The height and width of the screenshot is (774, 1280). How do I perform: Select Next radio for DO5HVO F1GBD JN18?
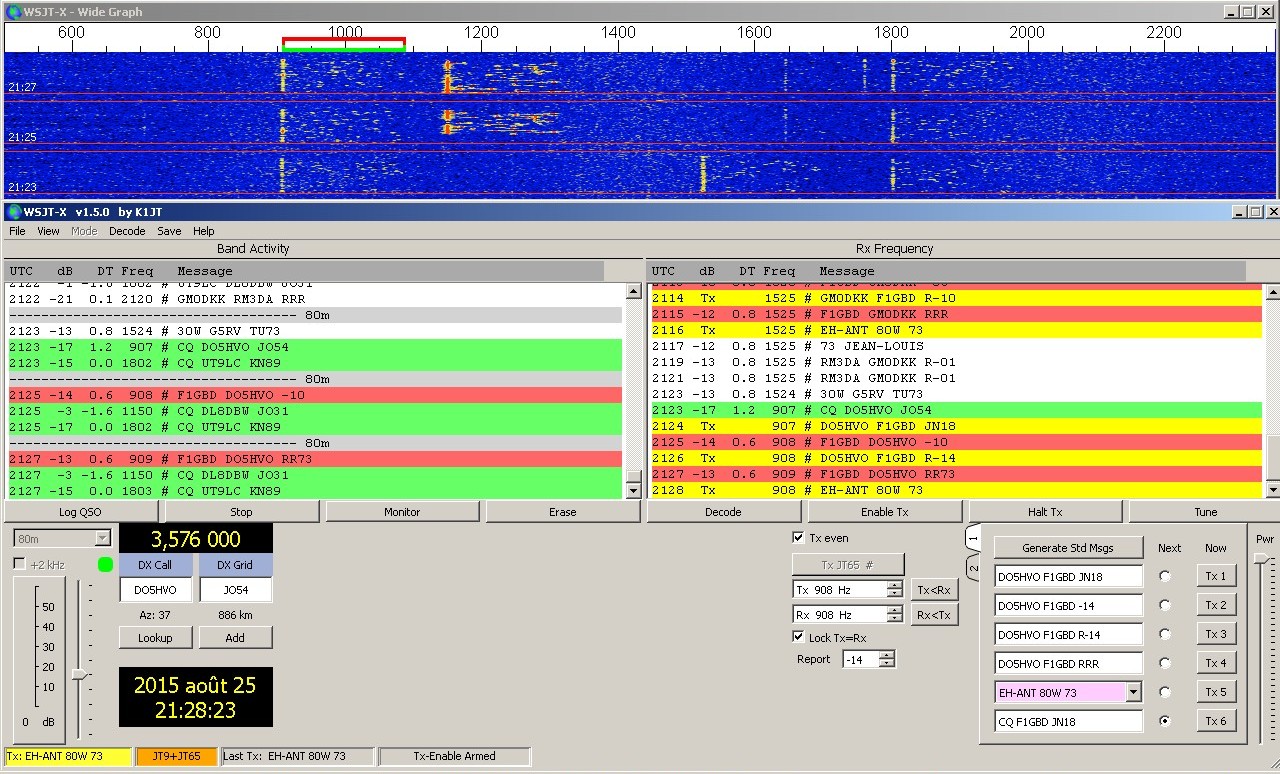click(1164, 576)
